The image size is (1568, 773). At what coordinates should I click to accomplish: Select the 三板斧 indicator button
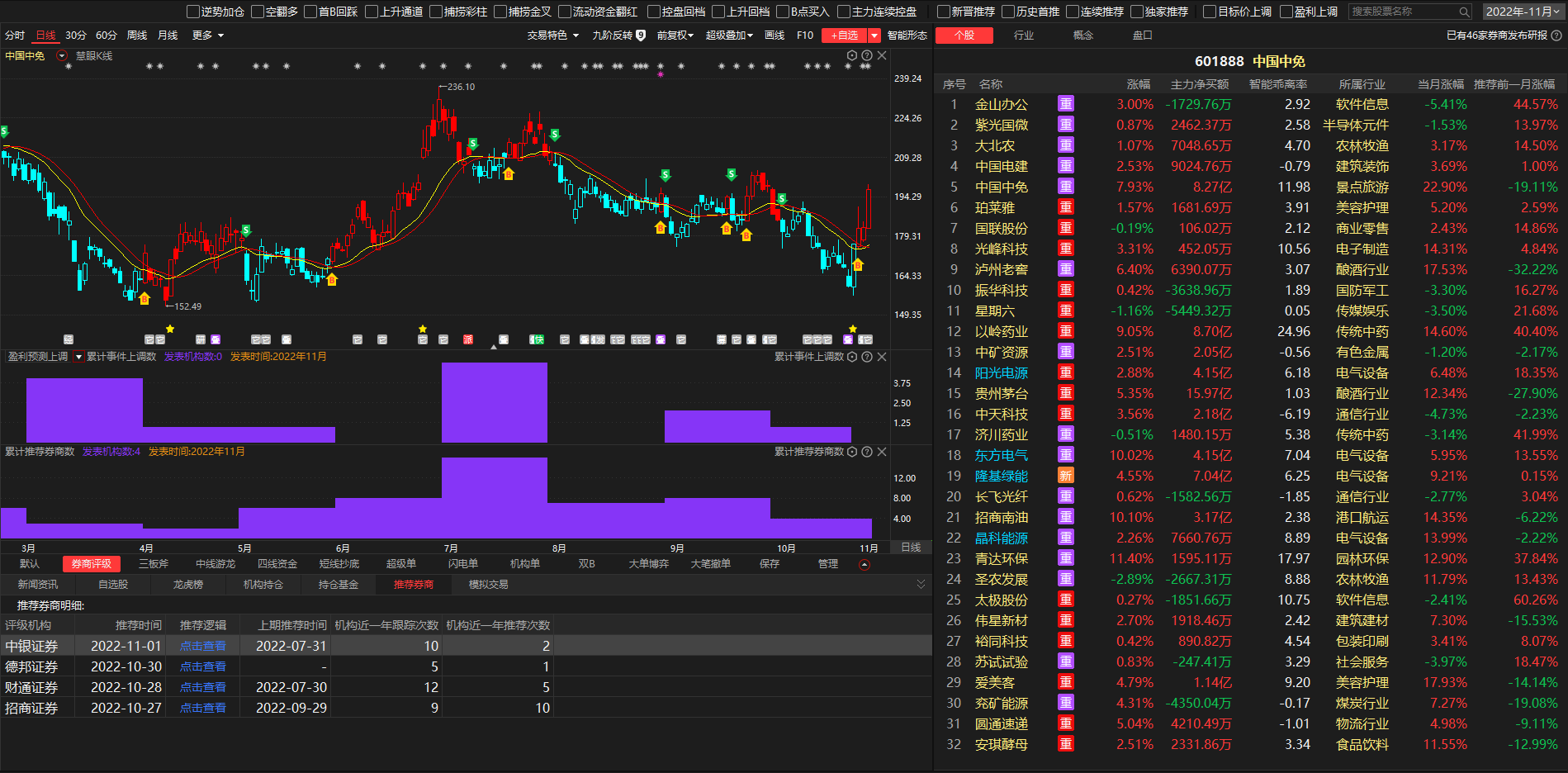click(x=154, y=564)
